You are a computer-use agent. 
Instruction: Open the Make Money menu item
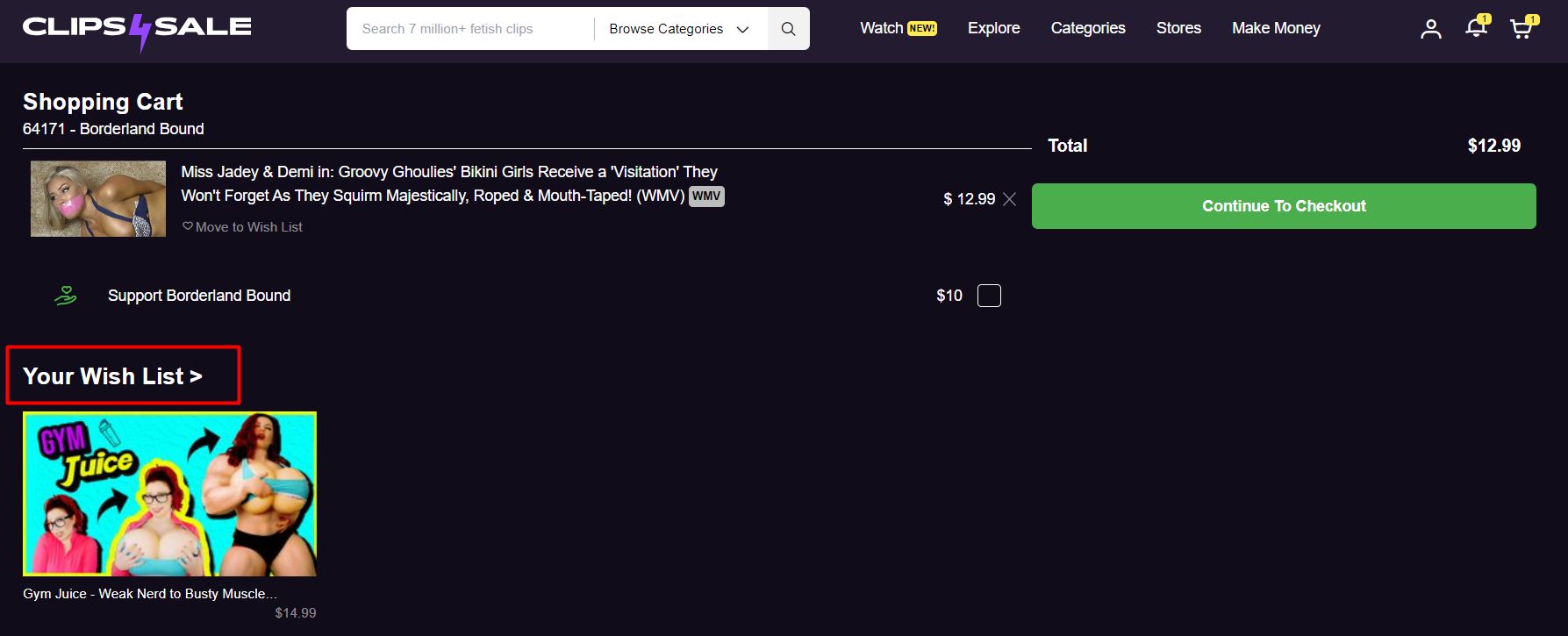click(1276, 28)
